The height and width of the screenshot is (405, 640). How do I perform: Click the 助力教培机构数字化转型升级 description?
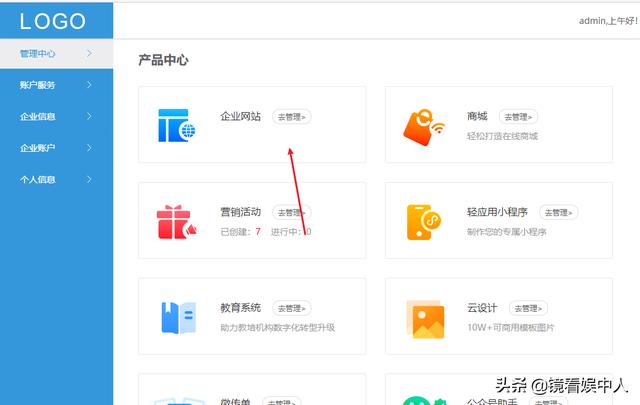(x=278, y=327)
